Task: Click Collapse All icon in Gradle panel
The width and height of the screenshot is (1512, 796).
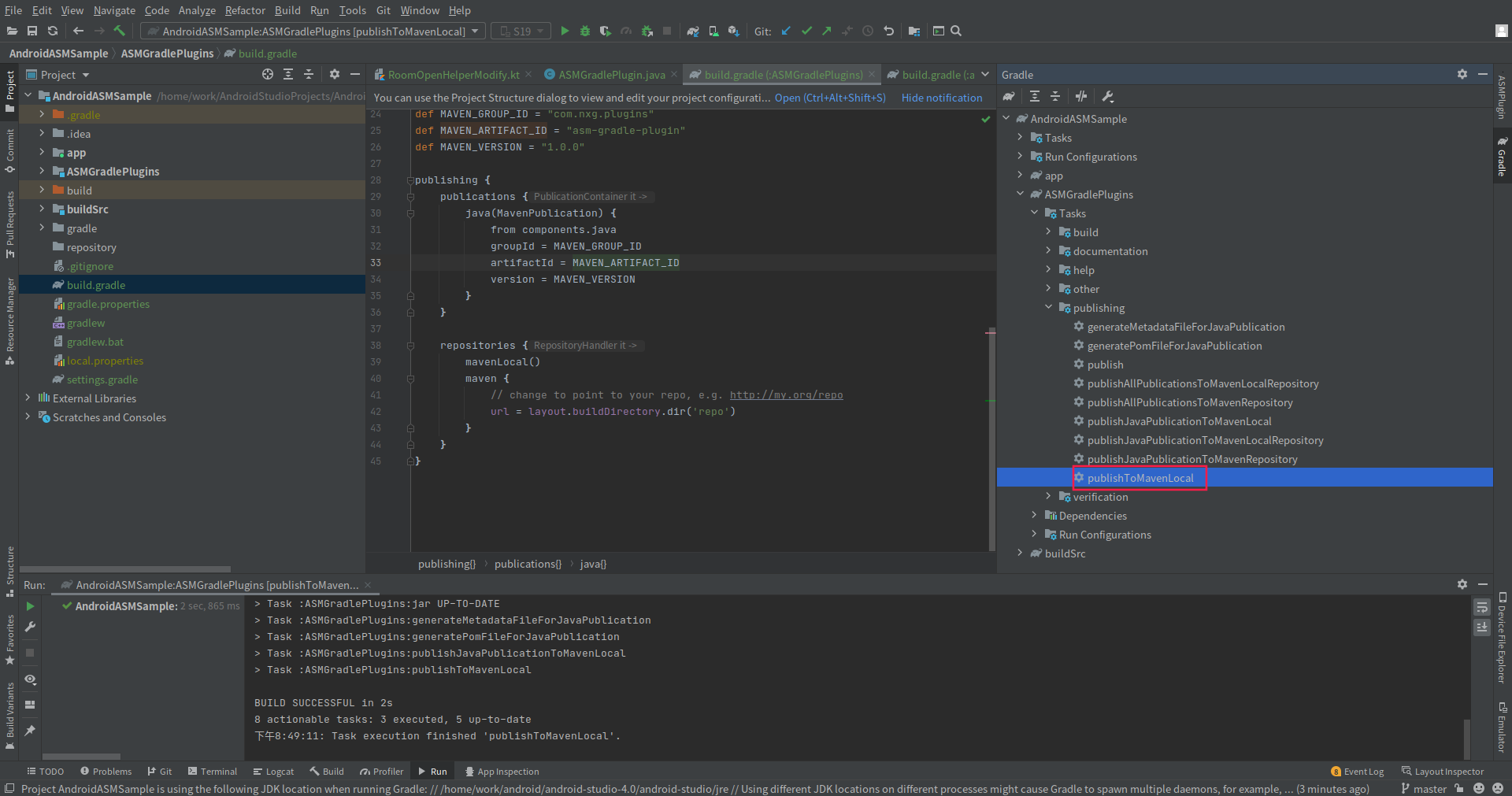Action: [1055, 96]
